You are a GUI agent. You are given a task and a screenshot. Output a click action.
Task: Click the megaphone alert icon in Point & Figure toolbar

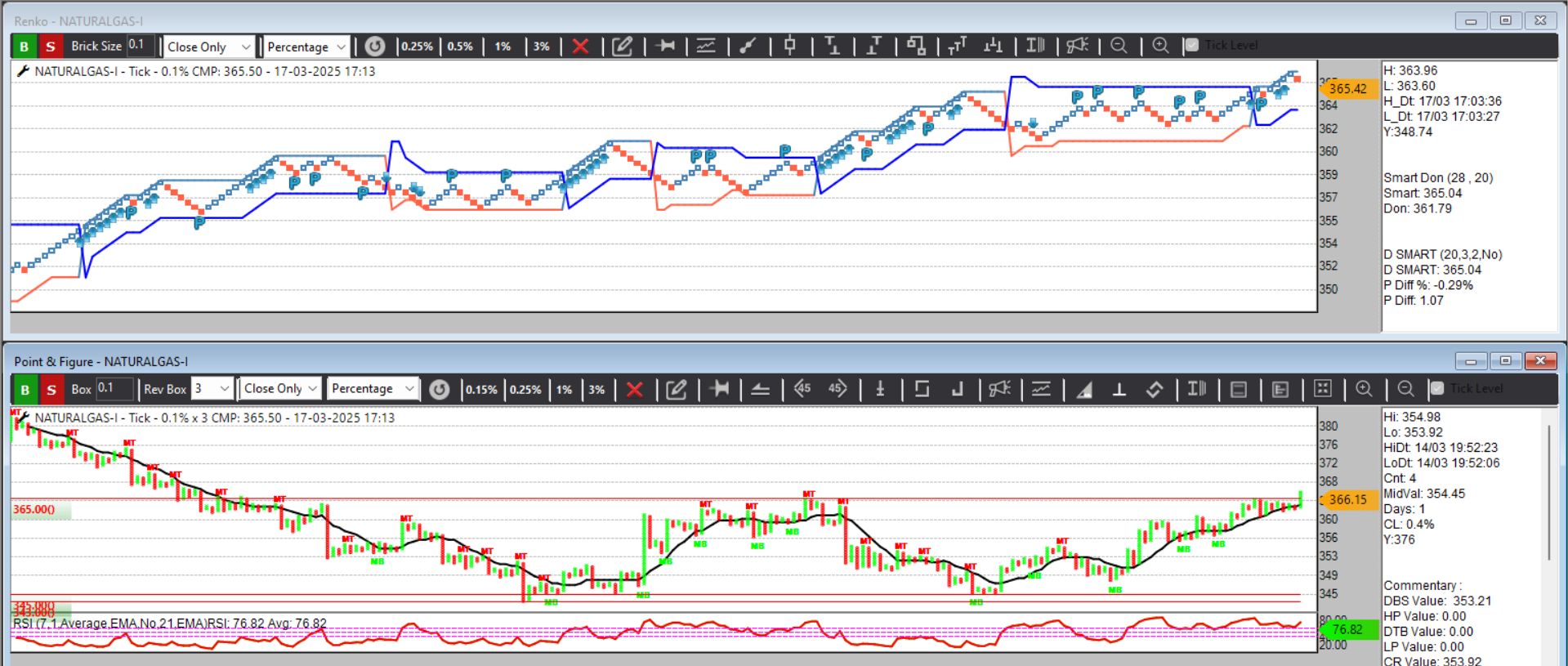click(x=999, y=389)
